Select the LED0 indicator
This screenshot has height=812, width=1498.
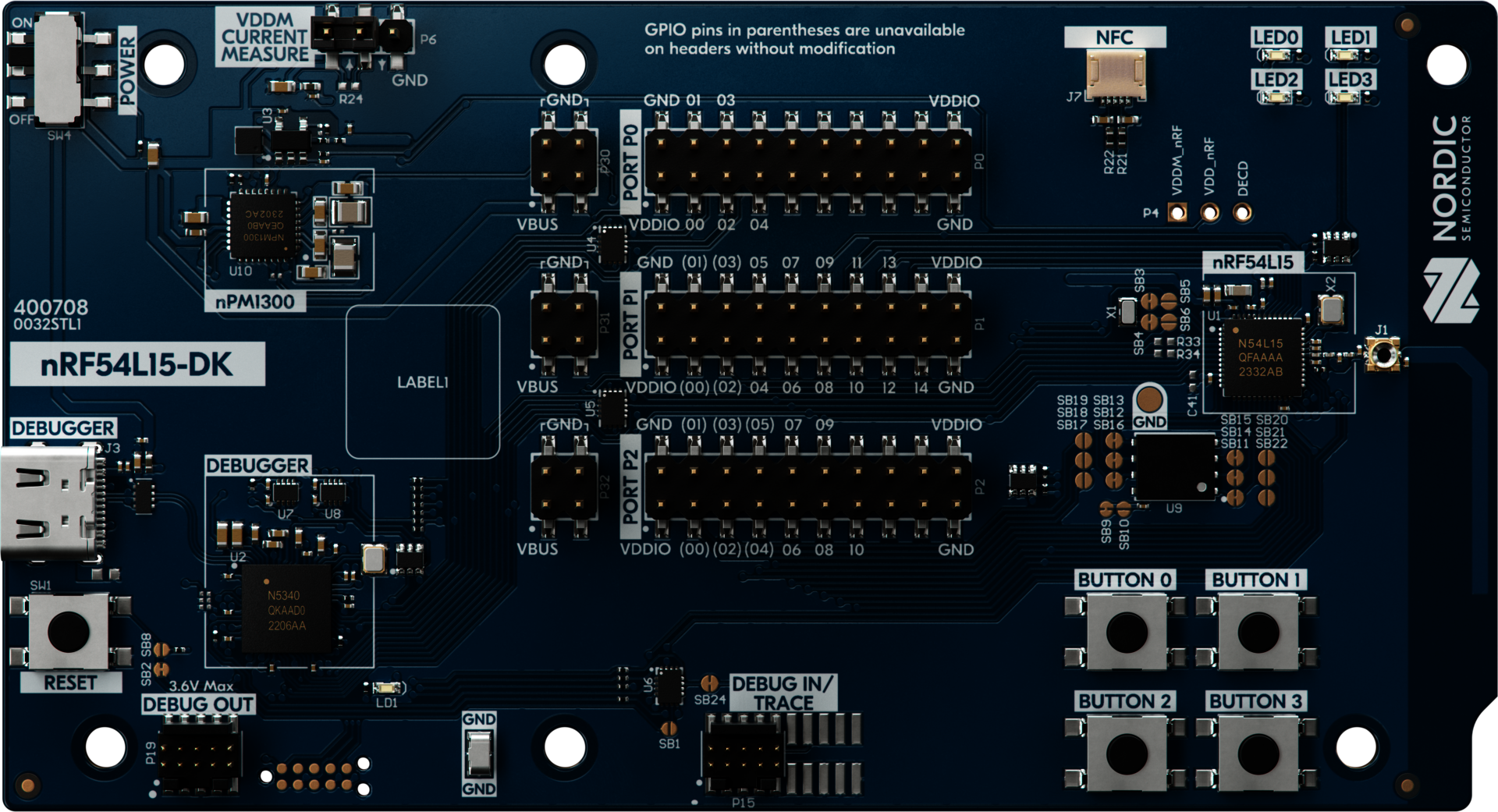1277,55
